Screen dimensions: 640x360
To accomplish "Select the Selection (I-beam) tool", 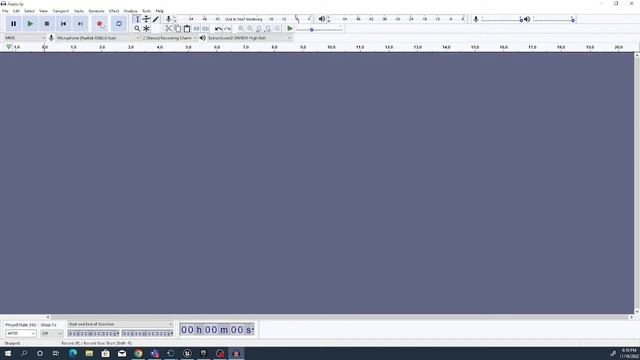I will pyautogui.click(x=137, y=19).
